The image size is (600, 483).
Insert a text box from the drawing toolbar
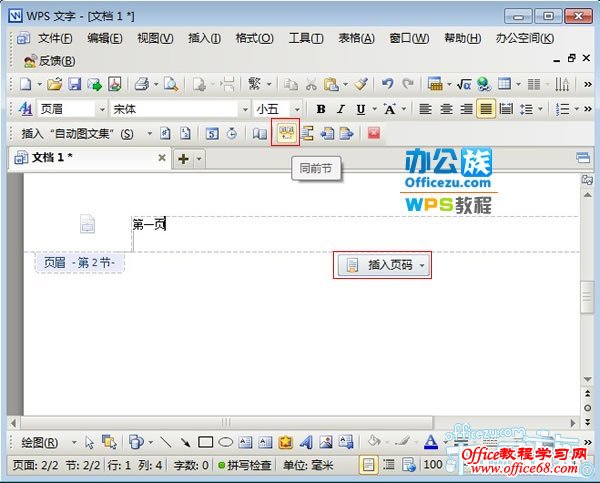[x=245, y=442]
